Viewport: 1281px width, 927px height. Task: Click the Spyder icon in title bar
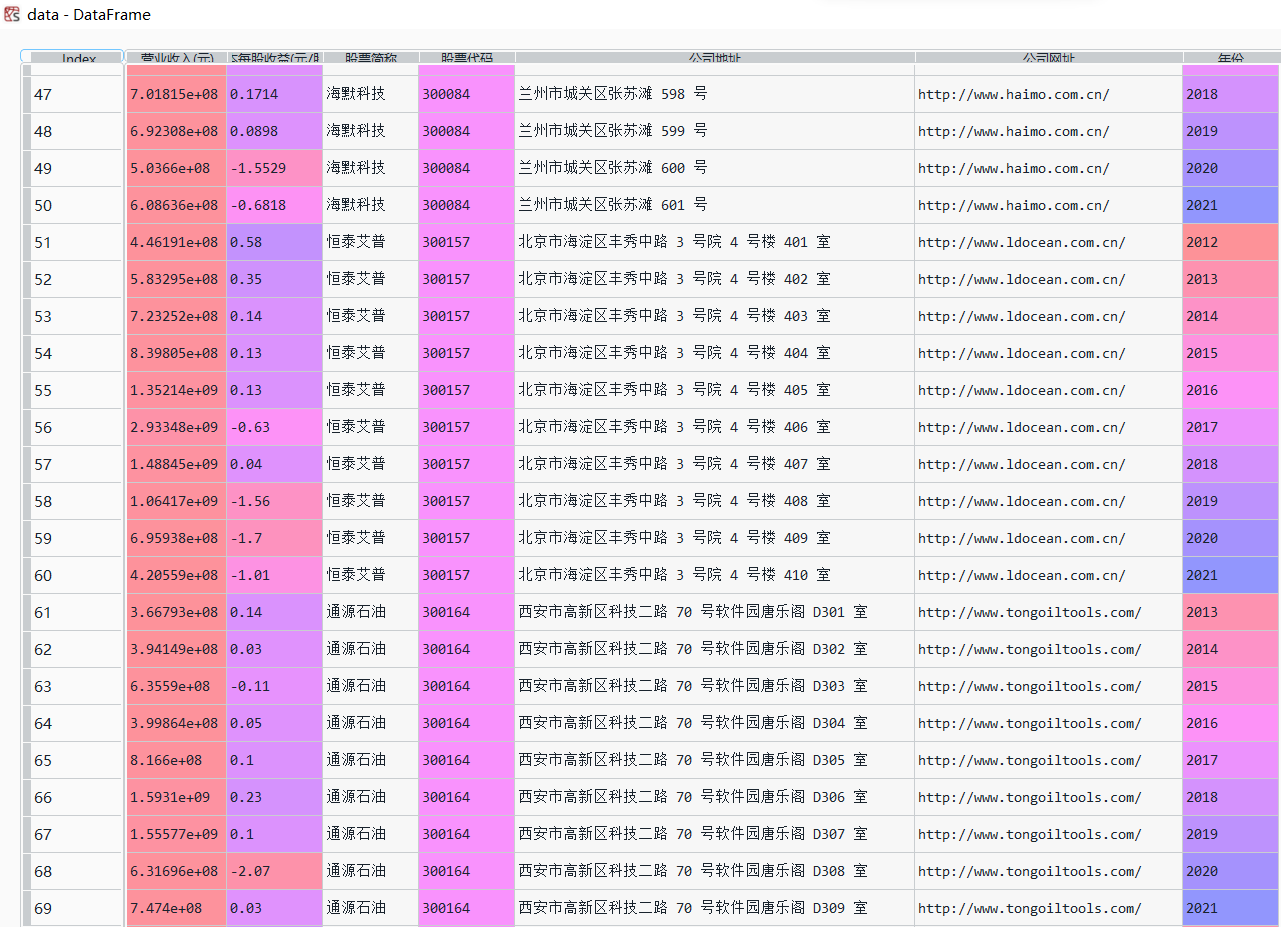pos(12,15)
